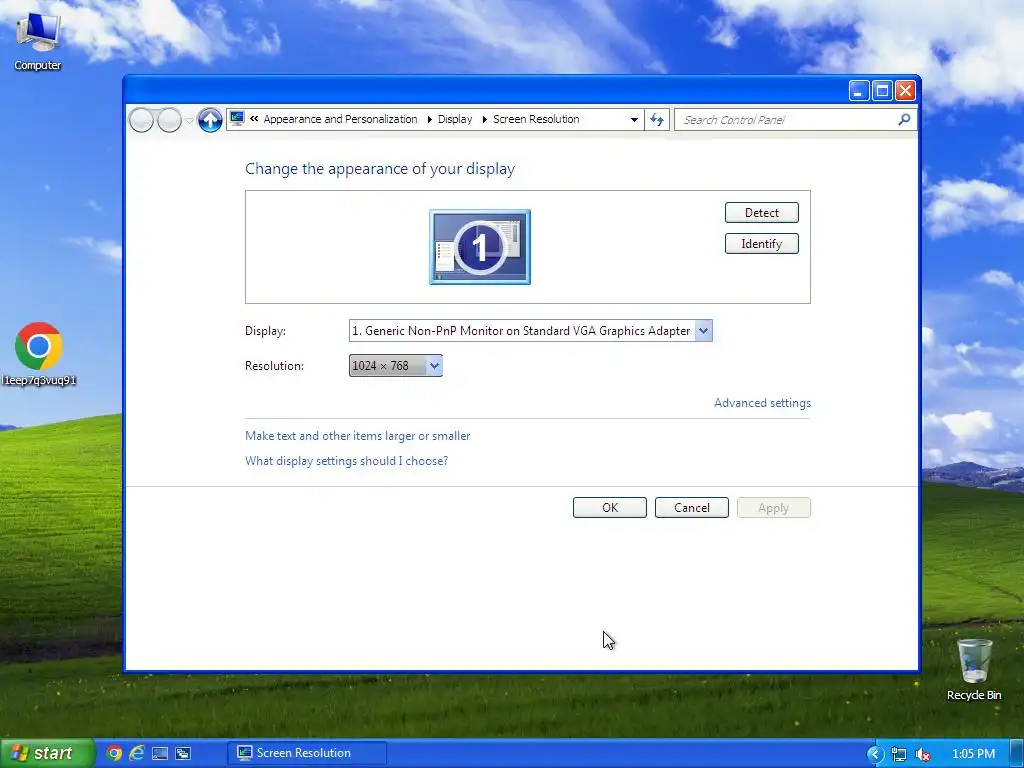Expand the address bar history dropdown
This screenshot has height=768, width=1024.
coord(633,120)
